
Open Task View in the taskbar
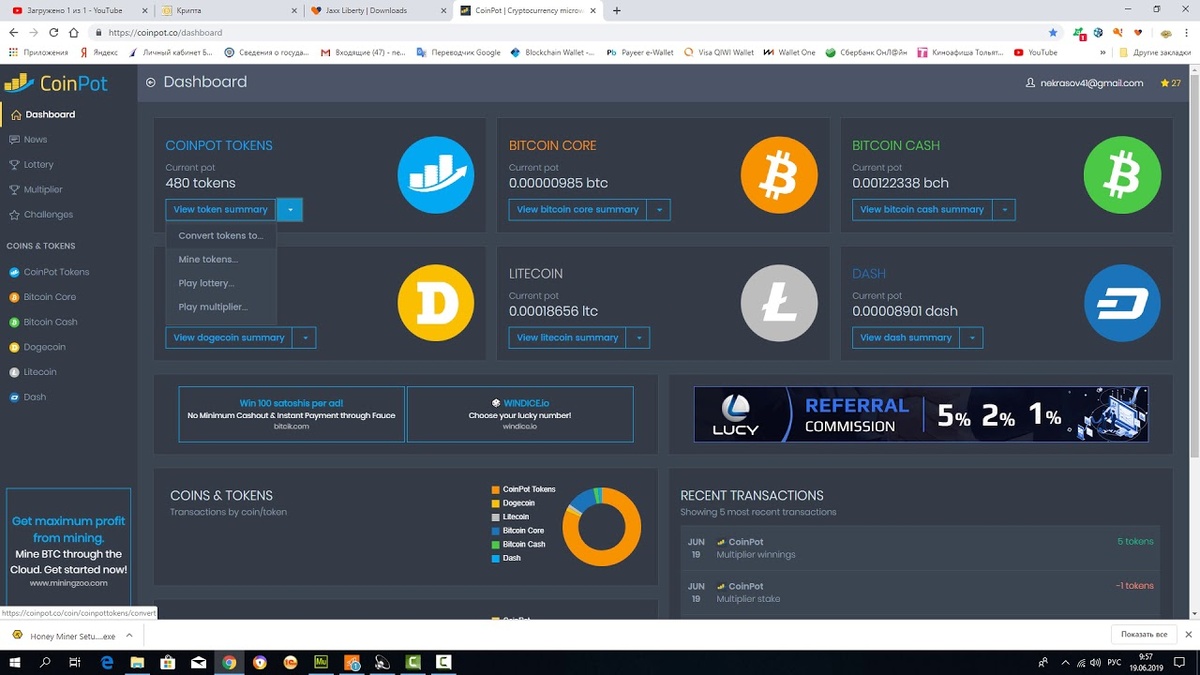tap(75, 662)
